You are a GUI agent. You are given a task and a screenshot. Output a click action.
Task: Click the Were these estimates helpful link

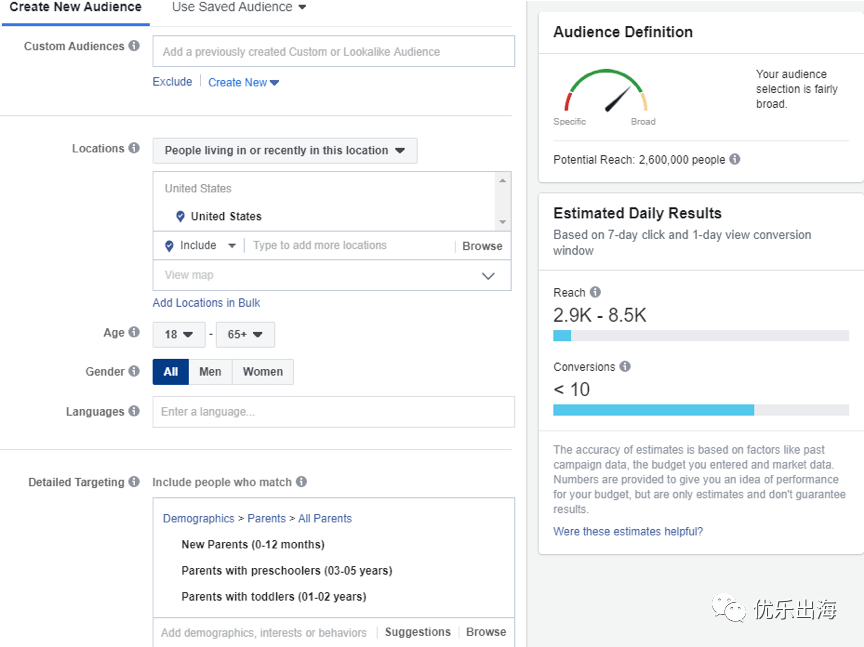pos(628,532)
